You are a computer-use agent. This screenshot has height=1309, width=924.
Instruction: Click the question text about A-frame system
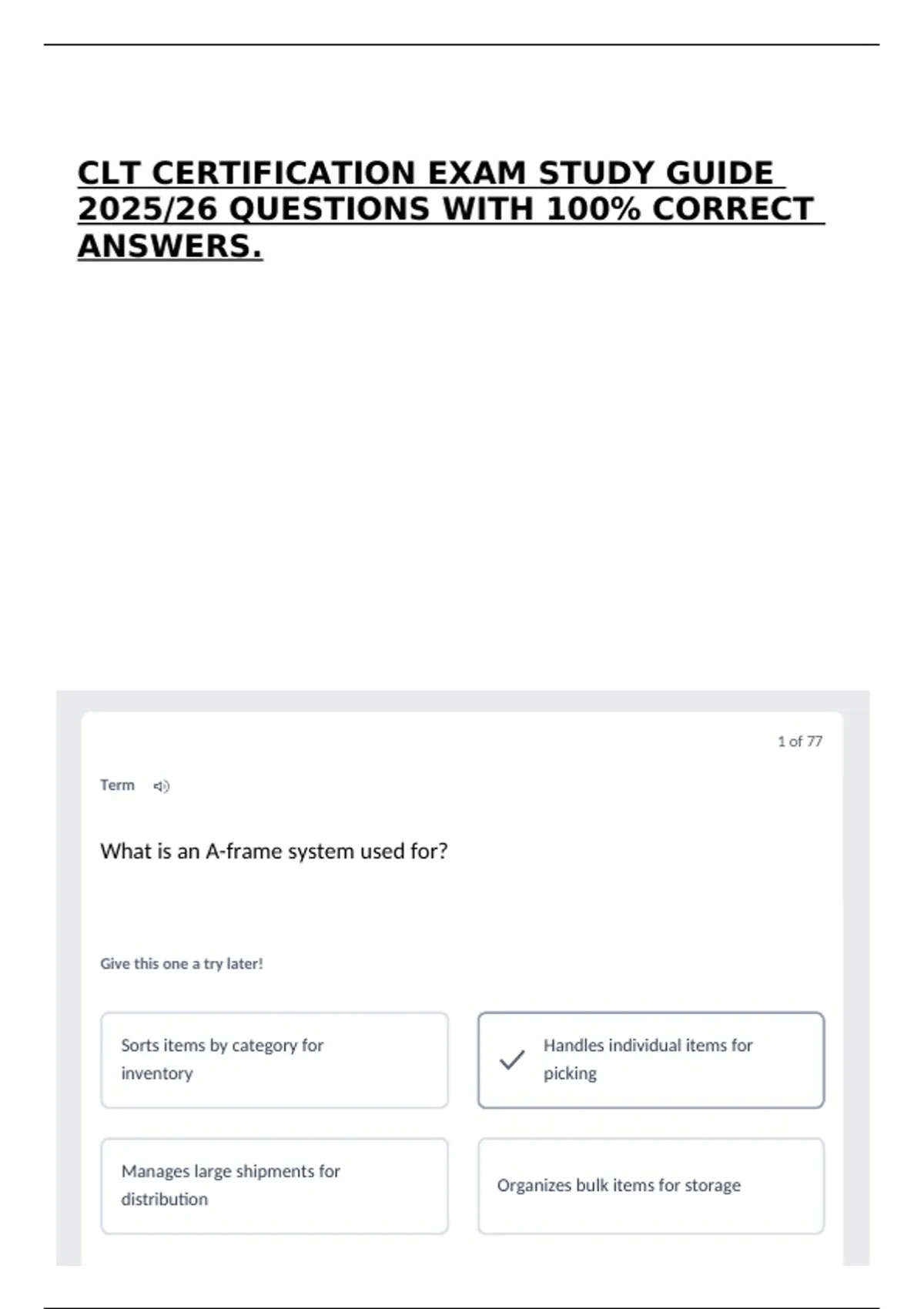pyautogui.click(x=273, y=852)
